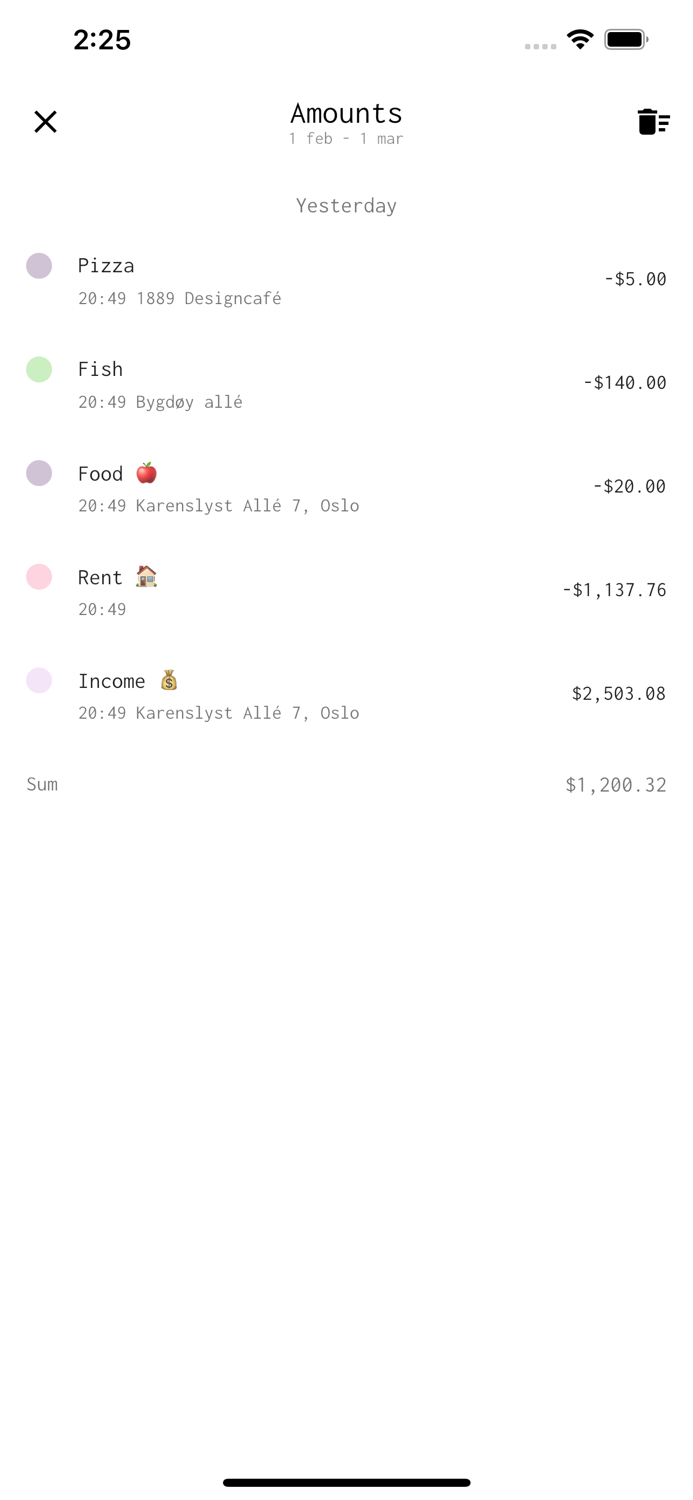Open the delete transactions trash icon
This screenshot has height=1500, width=693.
pos(654,121)
